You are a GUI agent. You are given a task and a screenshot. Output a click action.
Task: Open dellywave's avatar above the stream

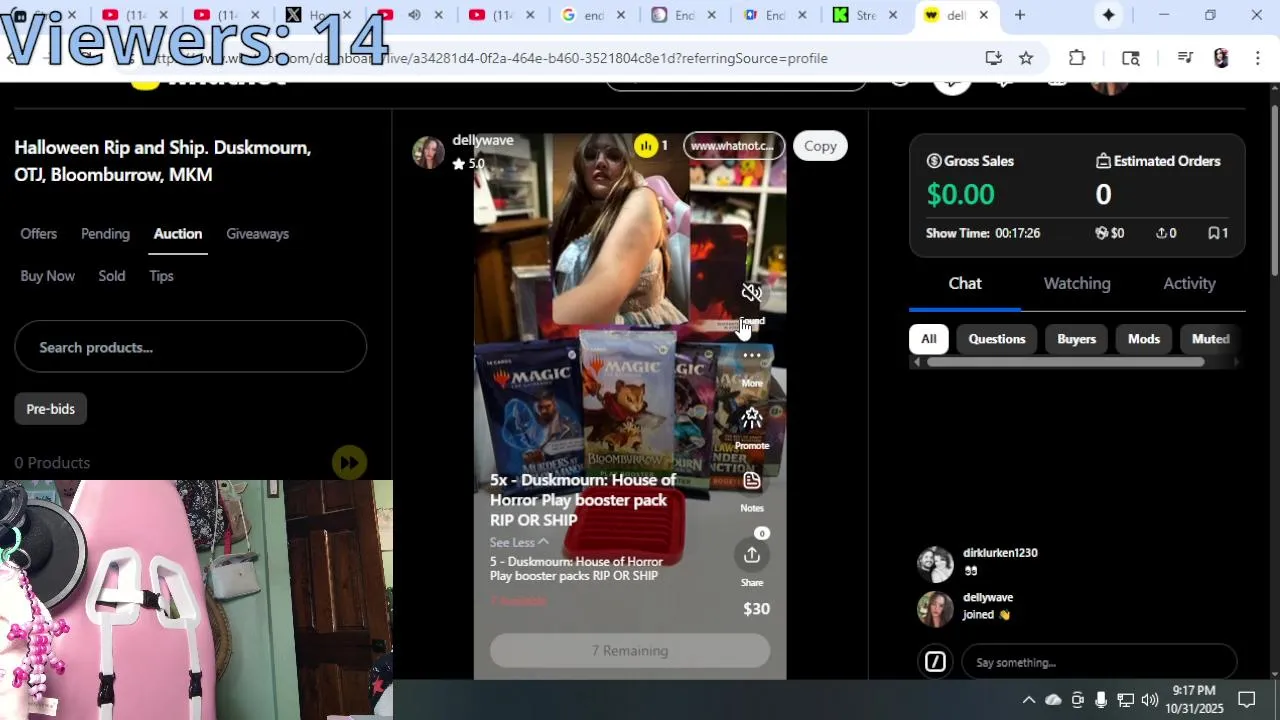(428, 152)
